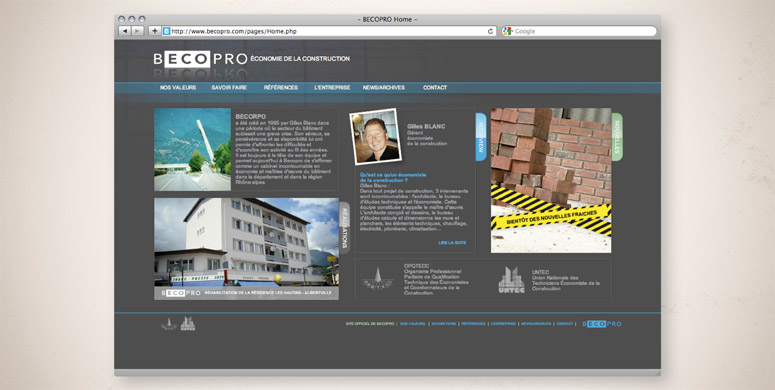Click the browser forward arrow button

click(137, 31)
